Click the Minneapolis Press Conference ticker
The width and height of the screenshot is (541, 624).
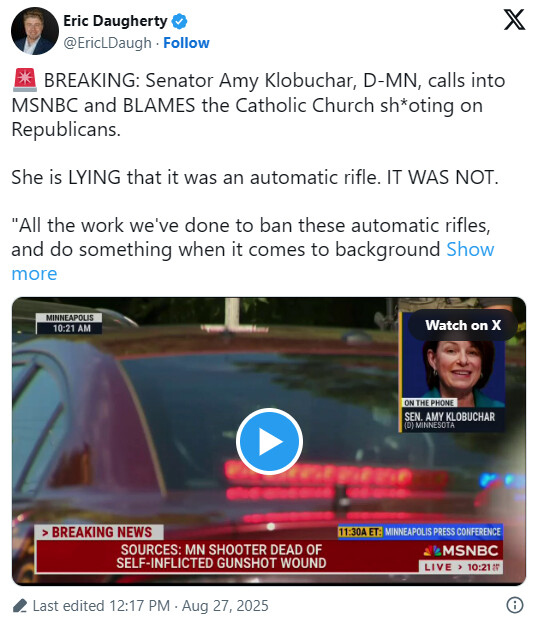[x=420, y=532]
